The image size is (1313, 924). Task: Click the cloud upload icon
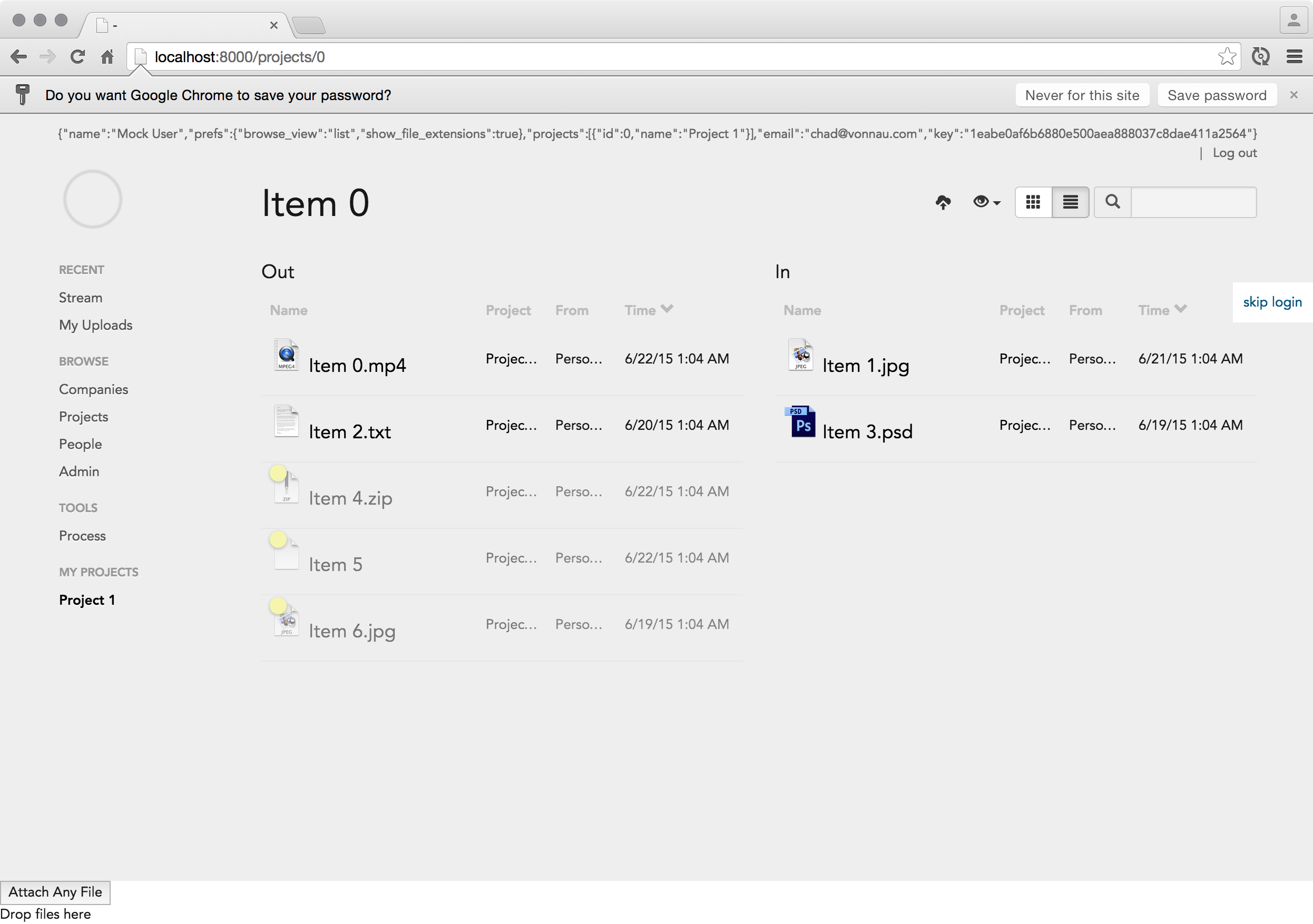[x=943, y=202]
